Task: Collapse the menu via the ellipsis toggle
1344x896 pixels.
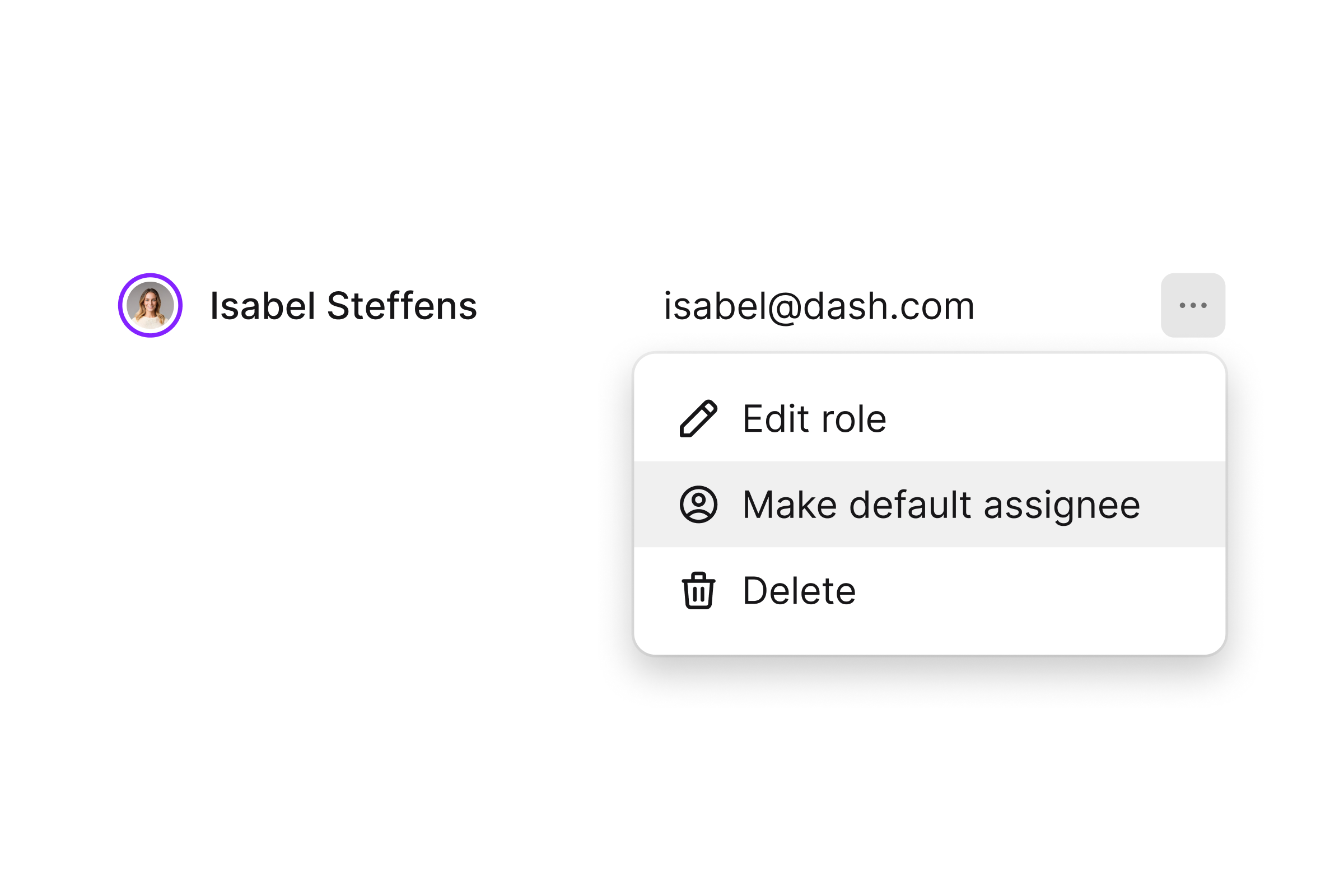Action: [1193, 305]
